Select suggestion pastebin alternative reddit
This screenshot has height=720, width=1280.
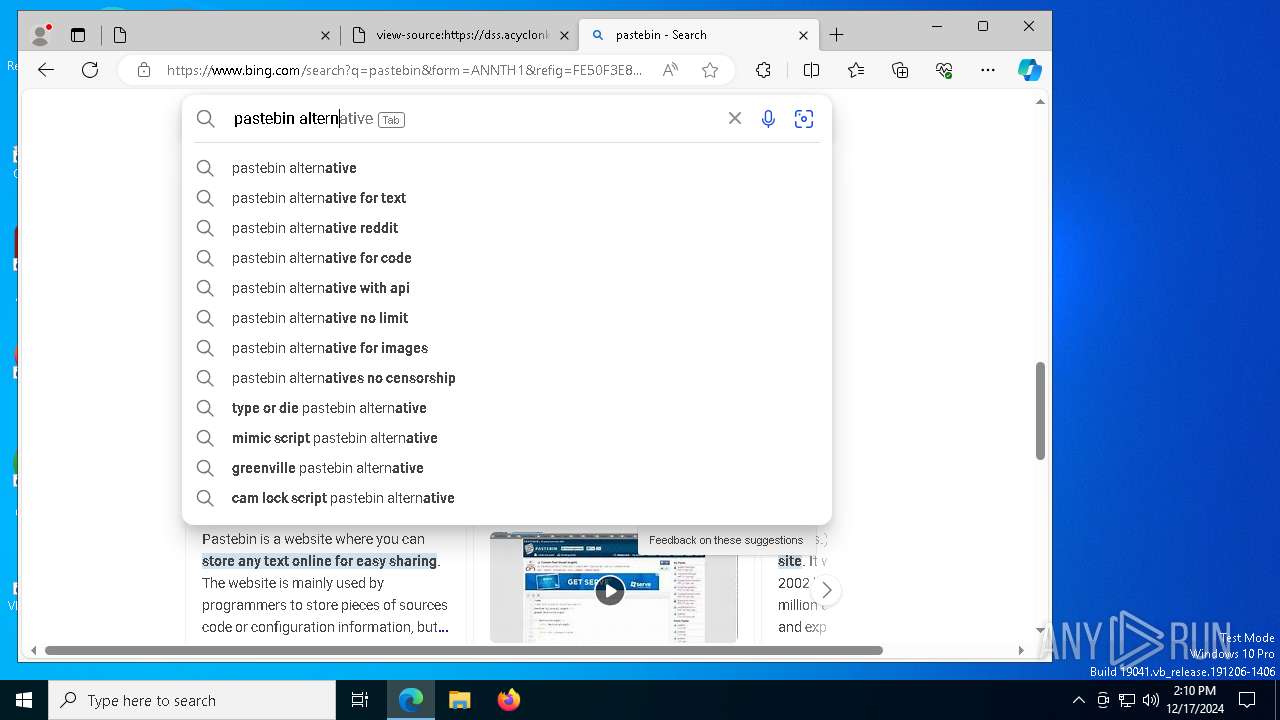pyautogui.click(x=507, y=228)
